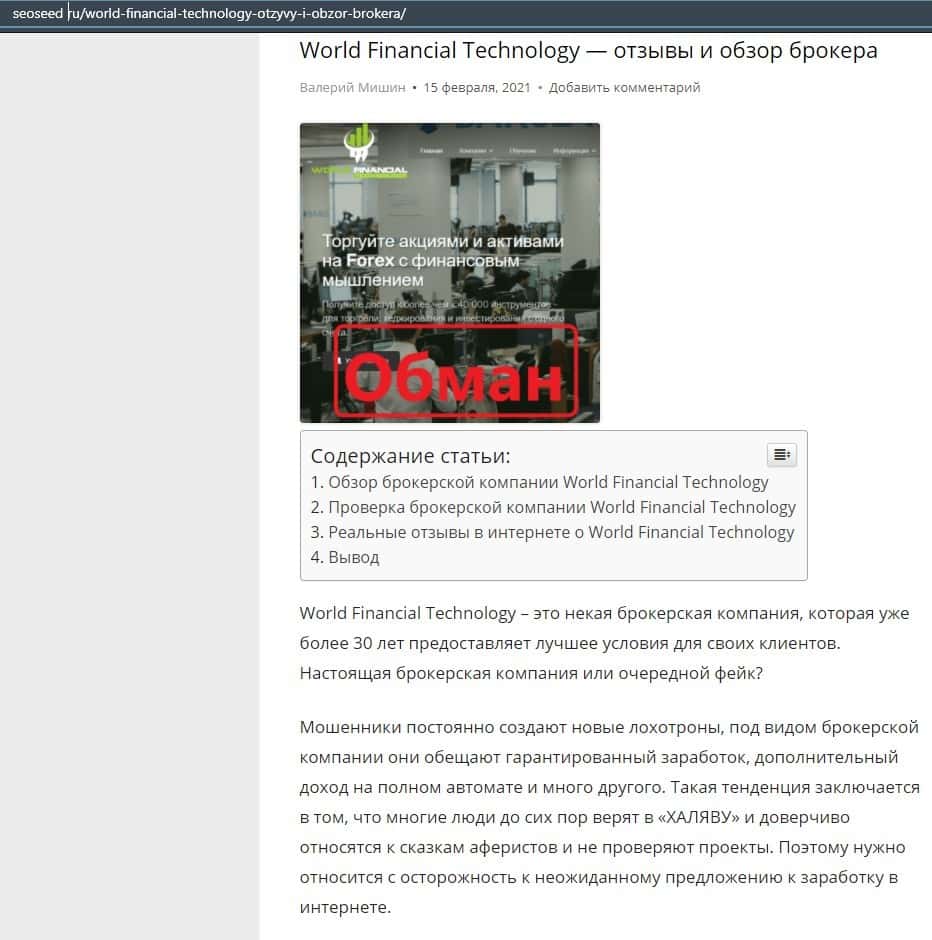Image resolution: width=932 pixels, height=940 pixels.
Task: Open the broker screenshot thumbnail with Обман stamp
Action: coord(450,273)
